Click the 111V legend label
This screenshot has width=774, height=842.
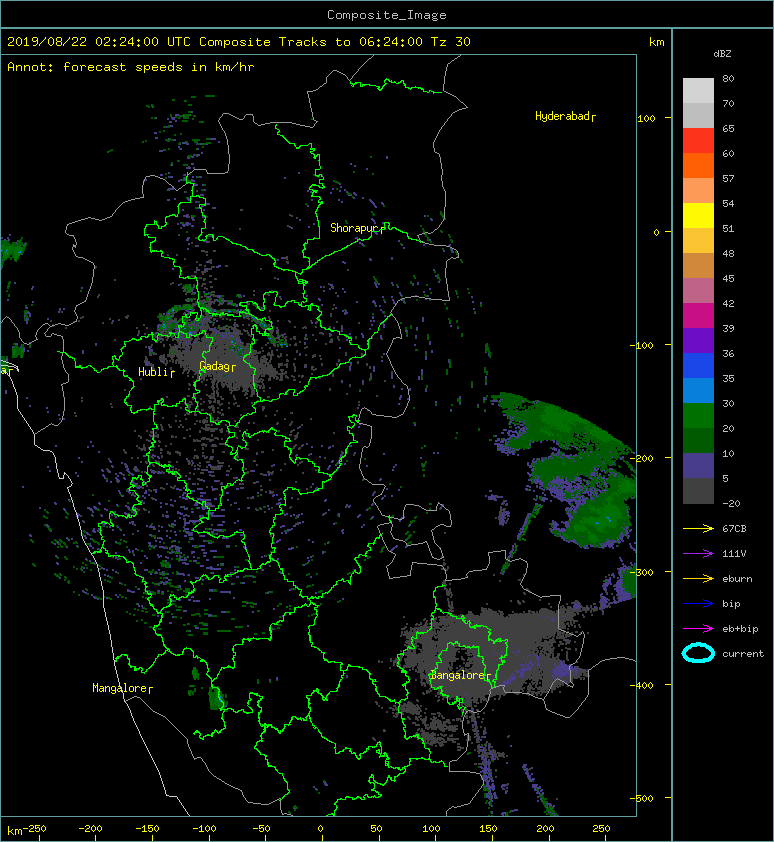pos(734,553)
